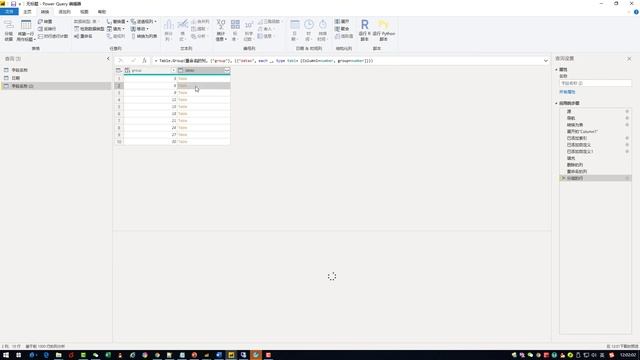
Task: Open the File (文件) tab
Action: 9,12
